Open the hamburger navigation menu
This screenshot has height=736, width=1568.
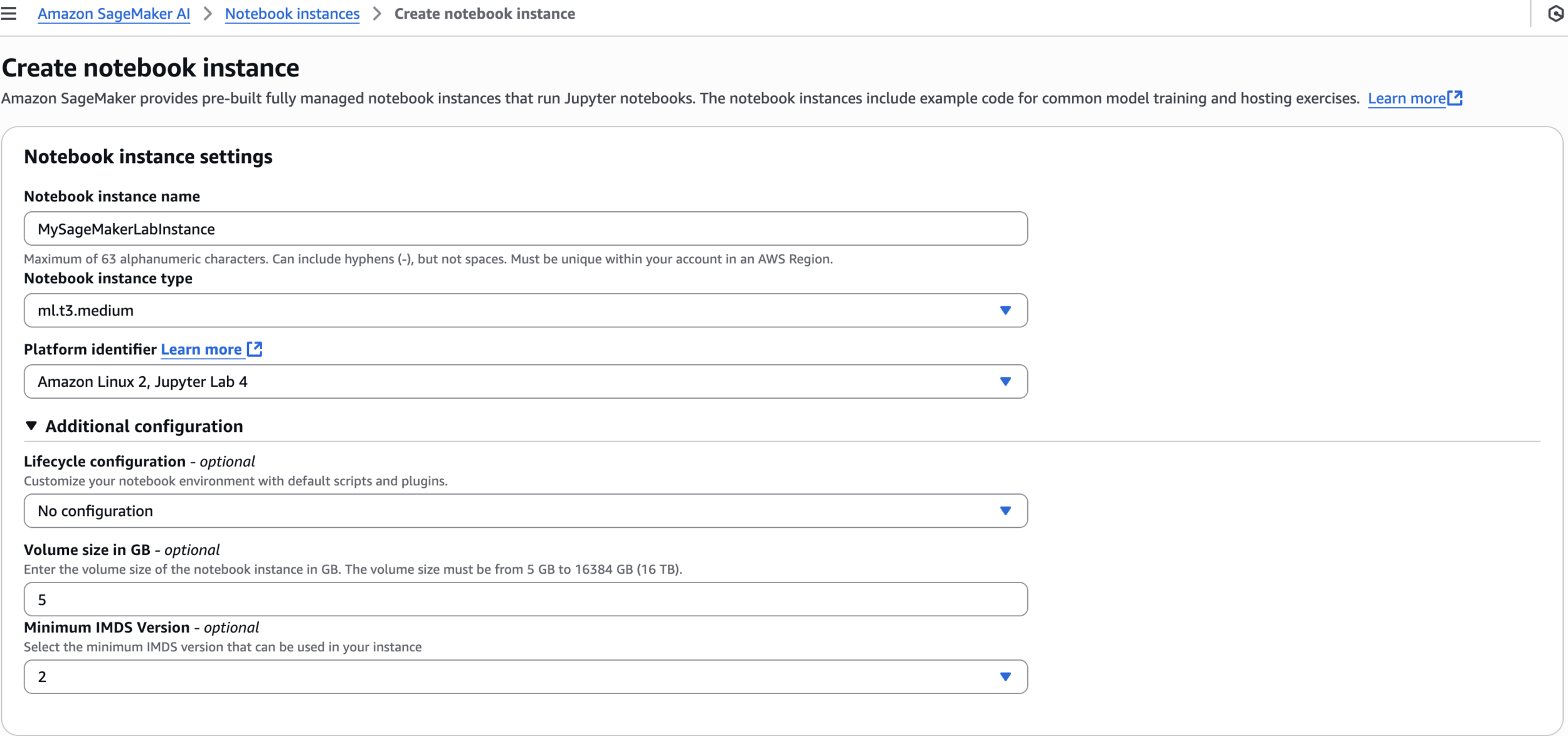pyautogui.click(x=9, y=13)
